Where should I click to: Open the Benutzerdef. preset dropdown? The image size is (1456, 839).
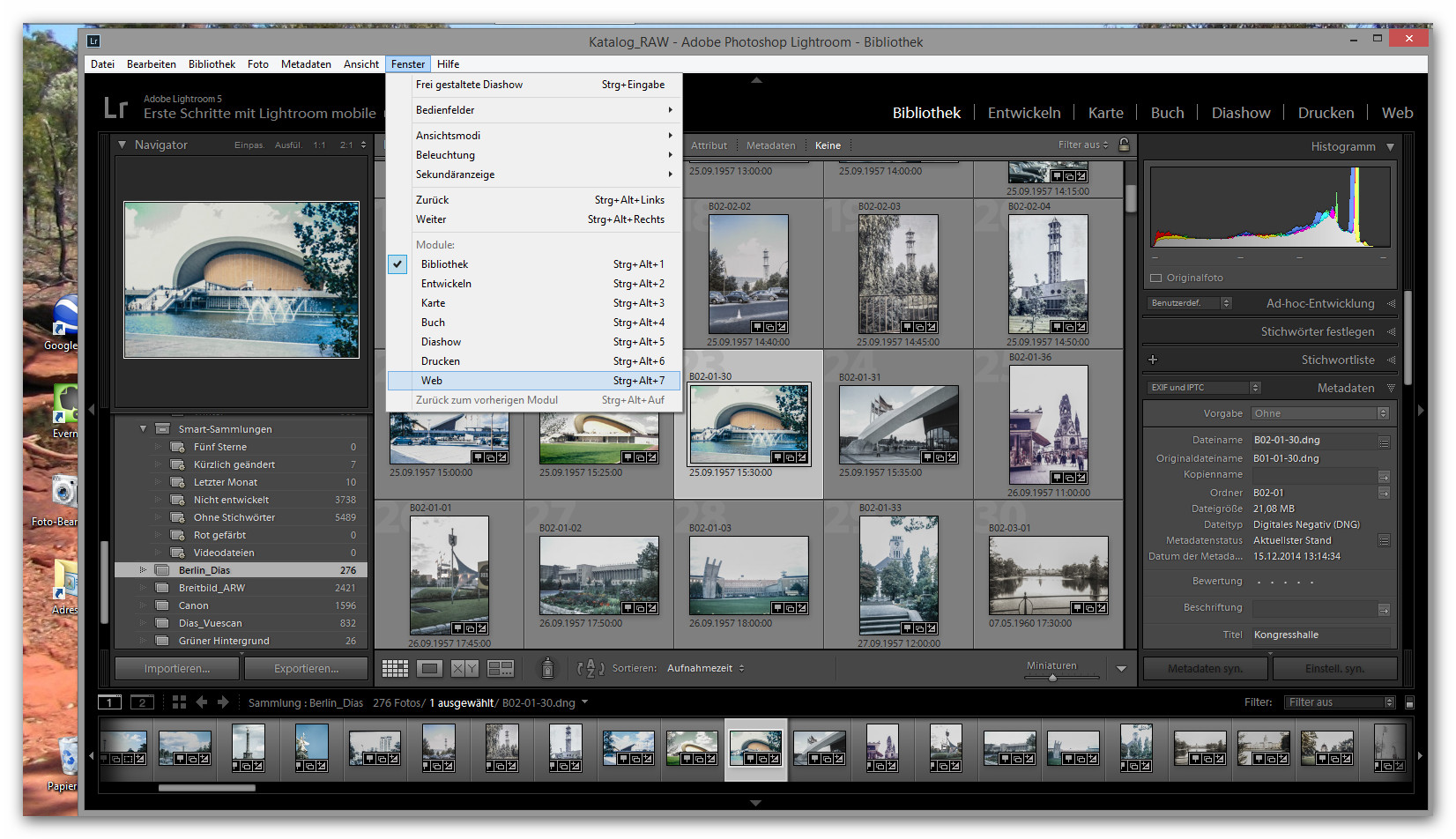[x=1189, y=303]
